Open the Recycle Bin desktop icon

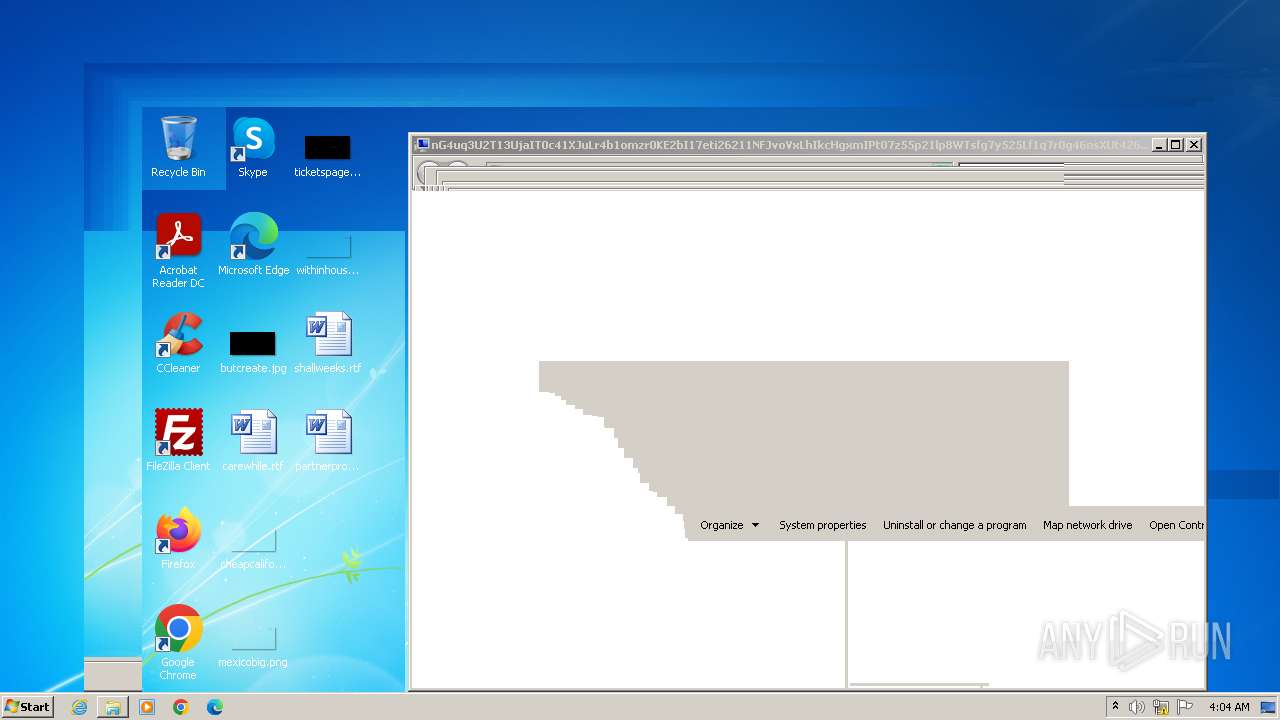pos(178,147)
